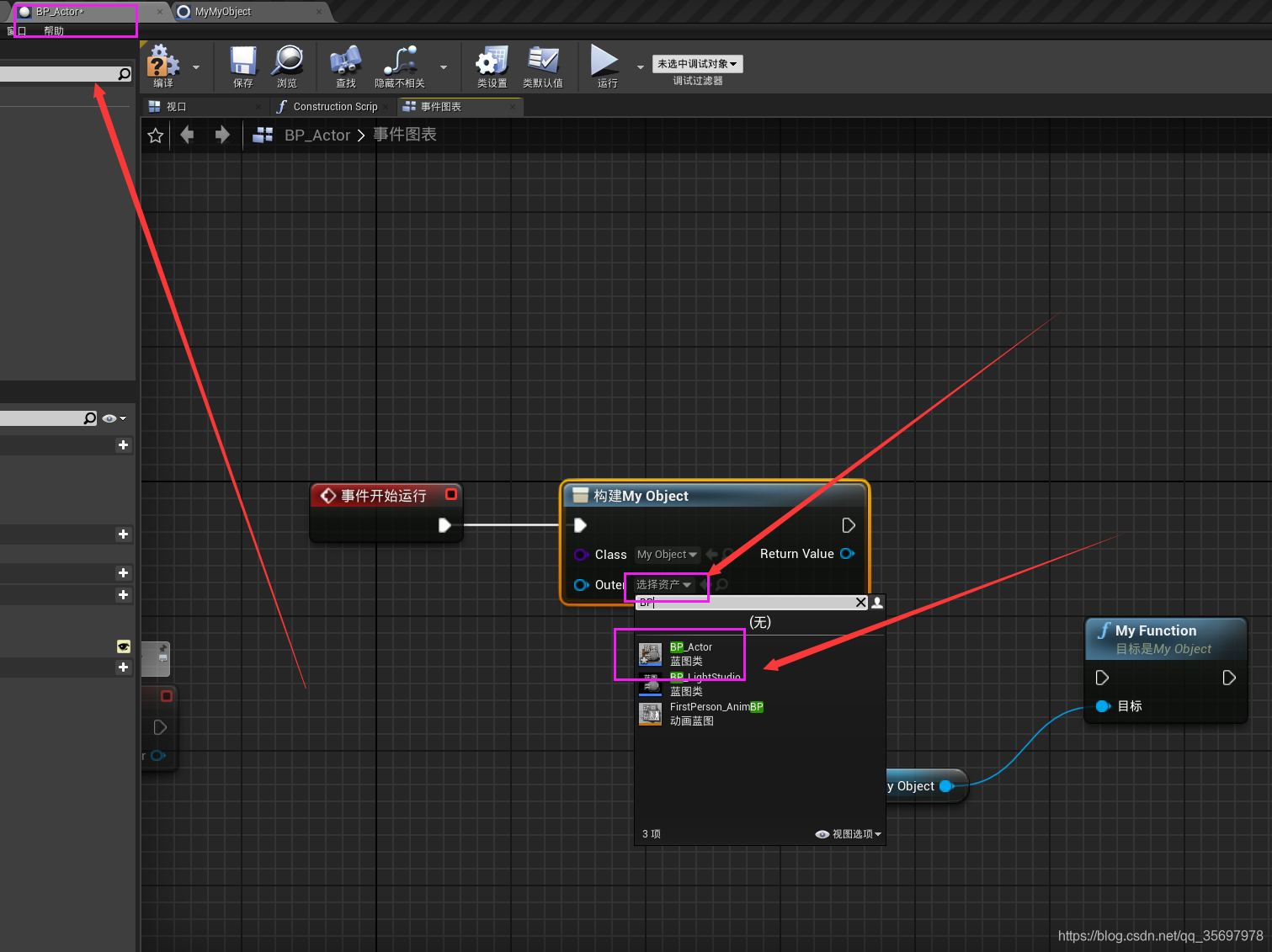1272x952 pixels.
Task: Toggle the 隐藏不相关 hide unrelated icon
Action: pos(400,66)
